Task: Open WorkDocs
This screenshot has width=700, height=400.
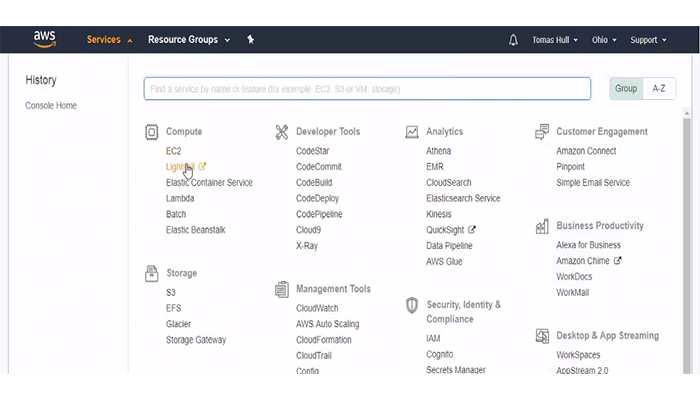Action: [x=574, y=277]
